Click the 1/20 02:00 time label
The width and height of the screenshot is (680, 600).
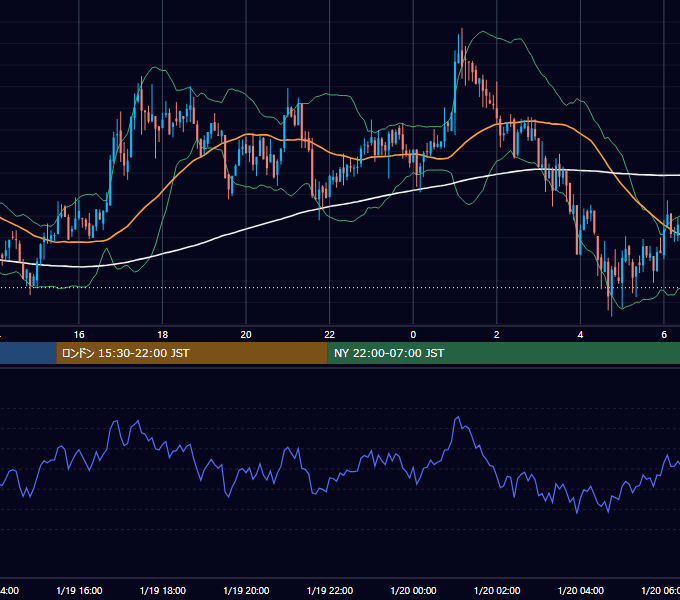tap(497, 590)
